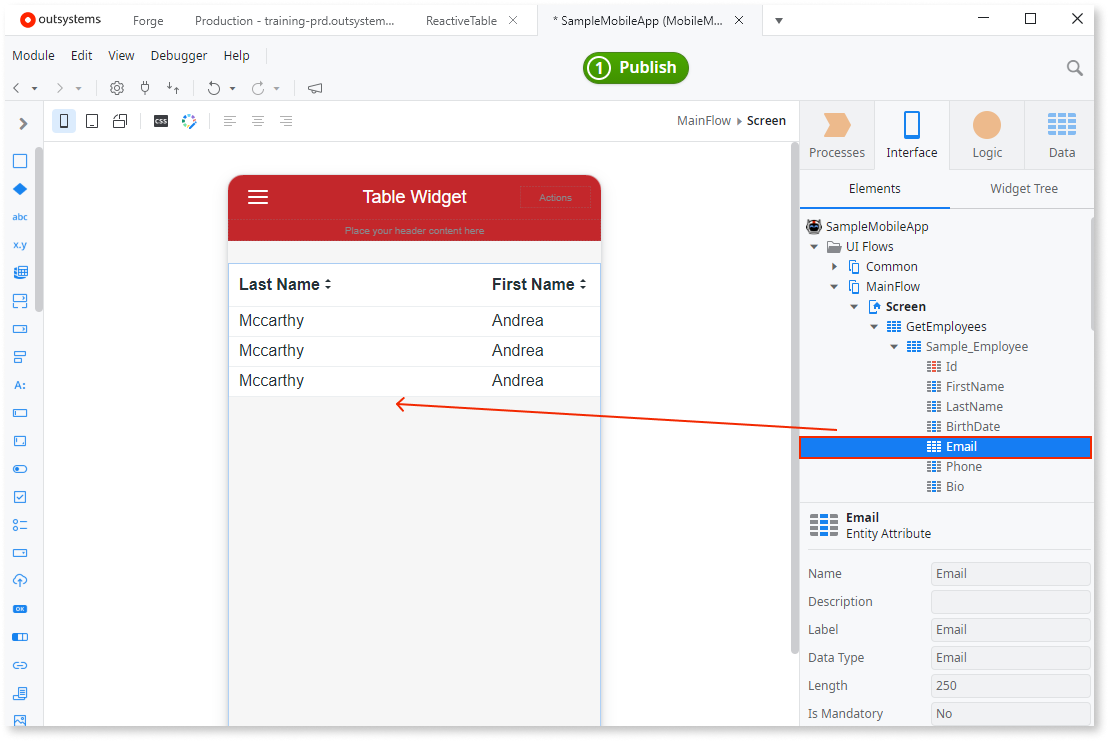
Task: Navigate back with left chevron
Action: pos(16,88)
